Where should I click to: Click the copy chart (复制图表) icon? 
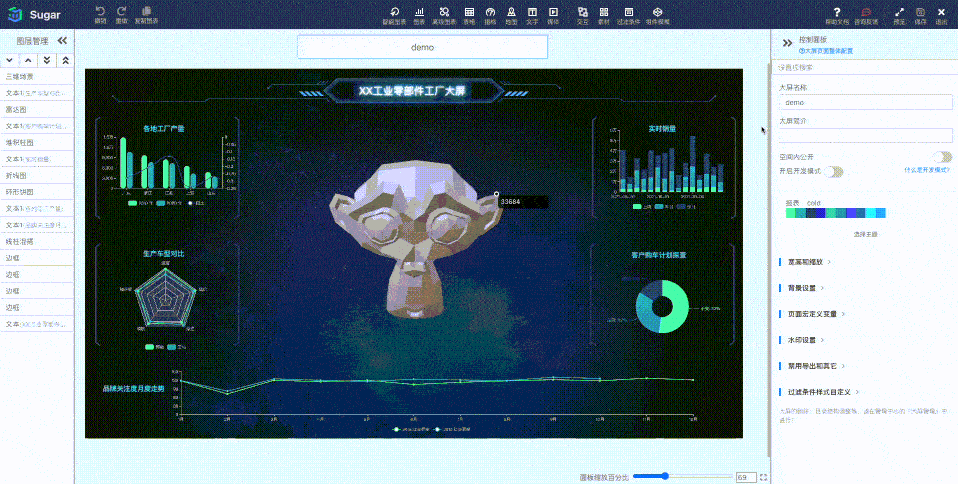coord(146,11)
